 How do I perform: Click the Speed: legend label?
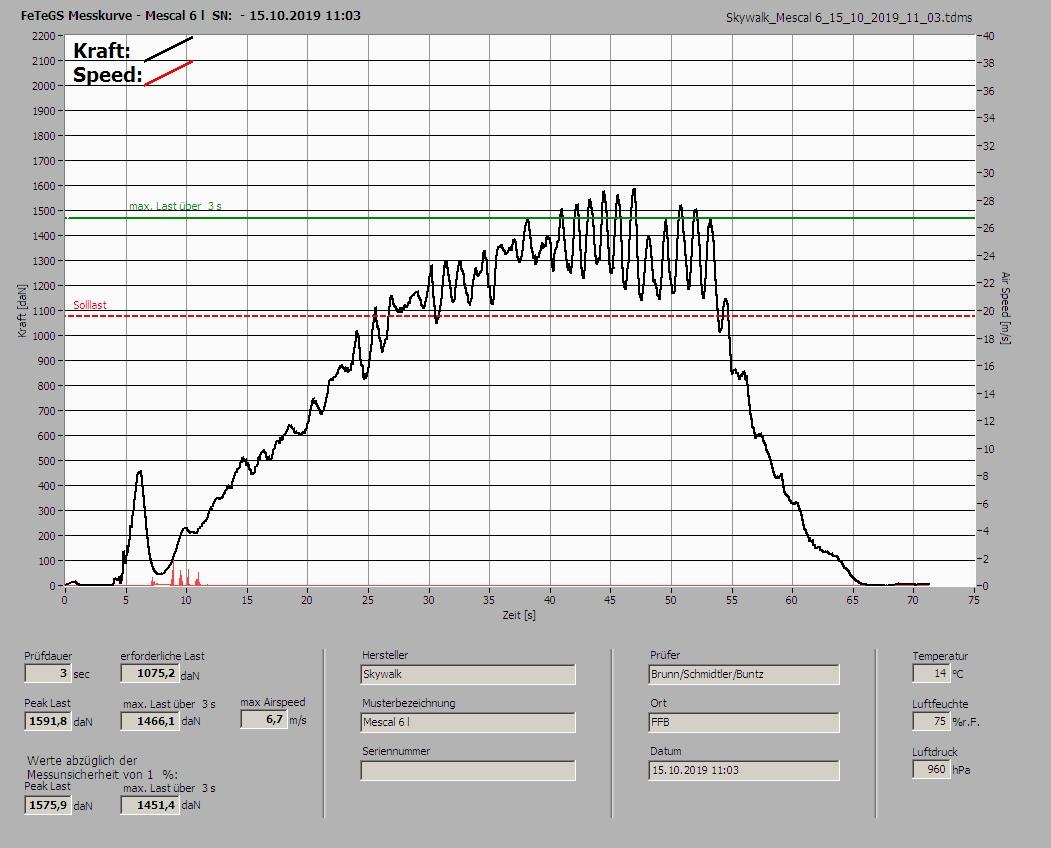pyautogui.click(x=108, y=75)
